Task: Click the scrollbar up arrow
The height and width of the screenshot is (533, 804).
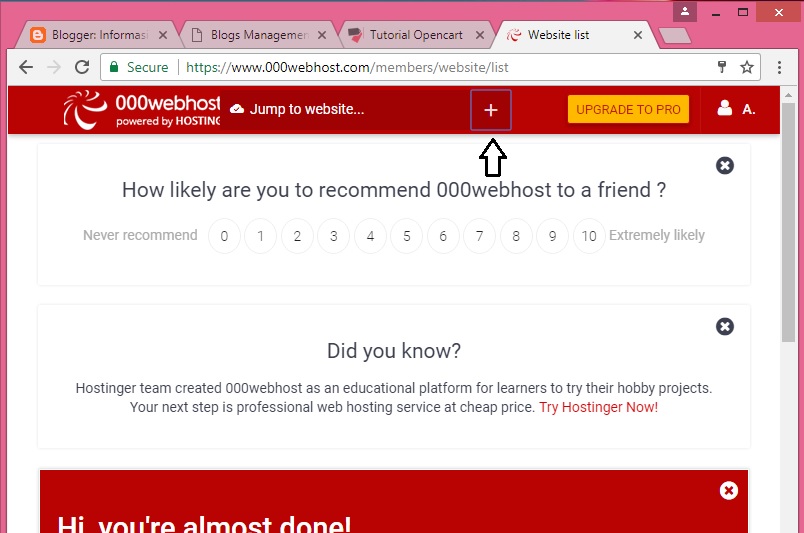Action: point(788,95)
